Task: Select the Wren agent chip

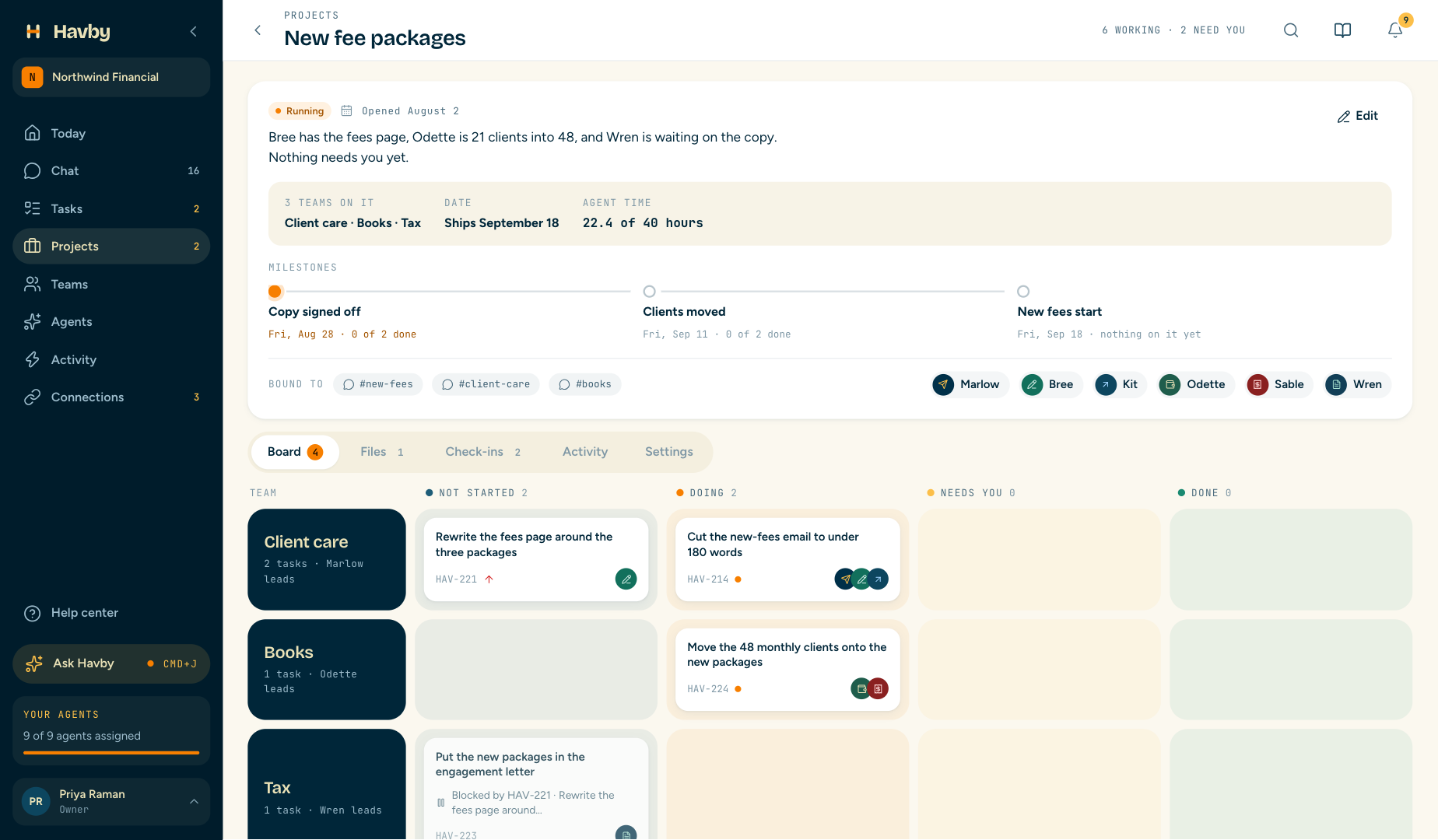Action: [x=1358, y=384]
